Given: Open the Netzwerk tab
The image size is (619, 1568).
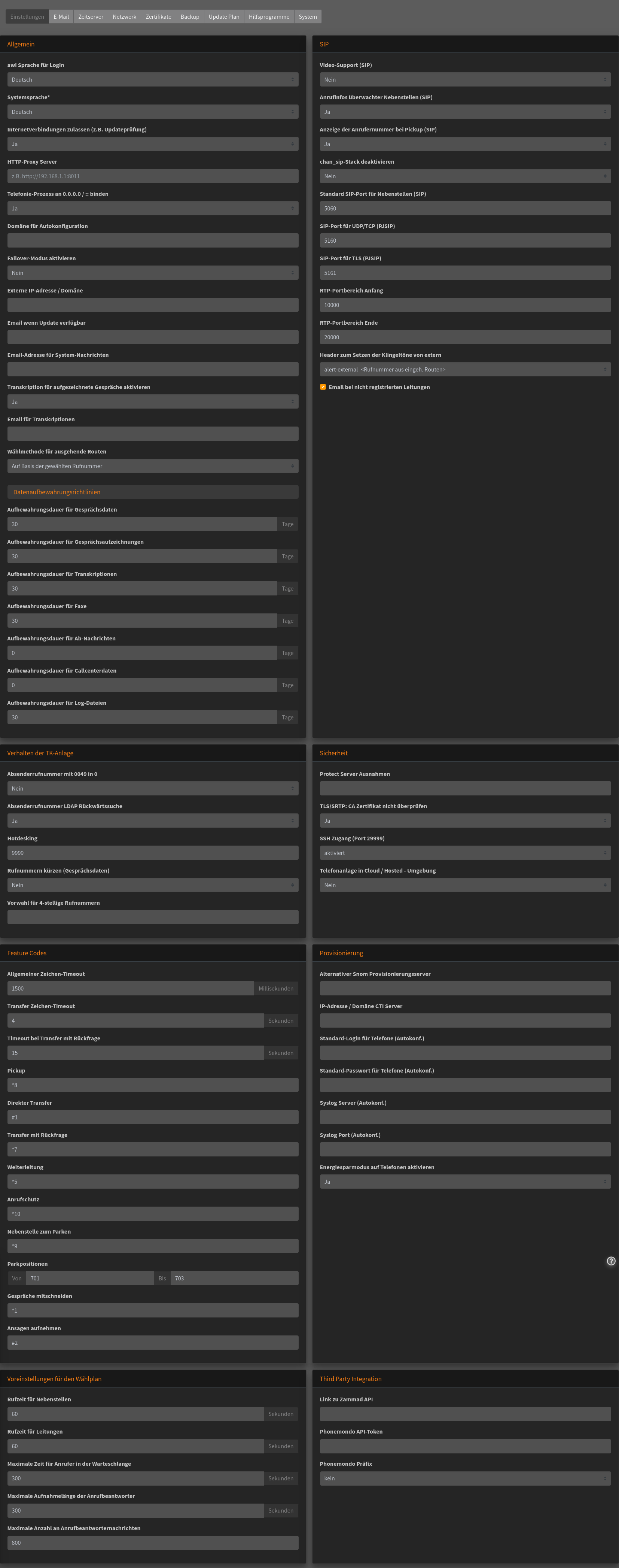Looking at the screenshot, I should tap(124, 16).
